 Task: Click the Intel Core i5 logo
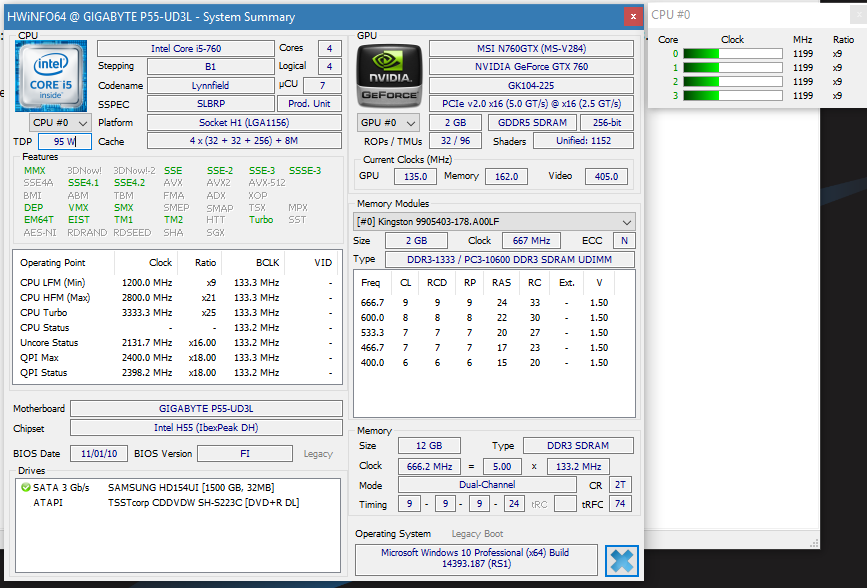(x=51, y=75)
